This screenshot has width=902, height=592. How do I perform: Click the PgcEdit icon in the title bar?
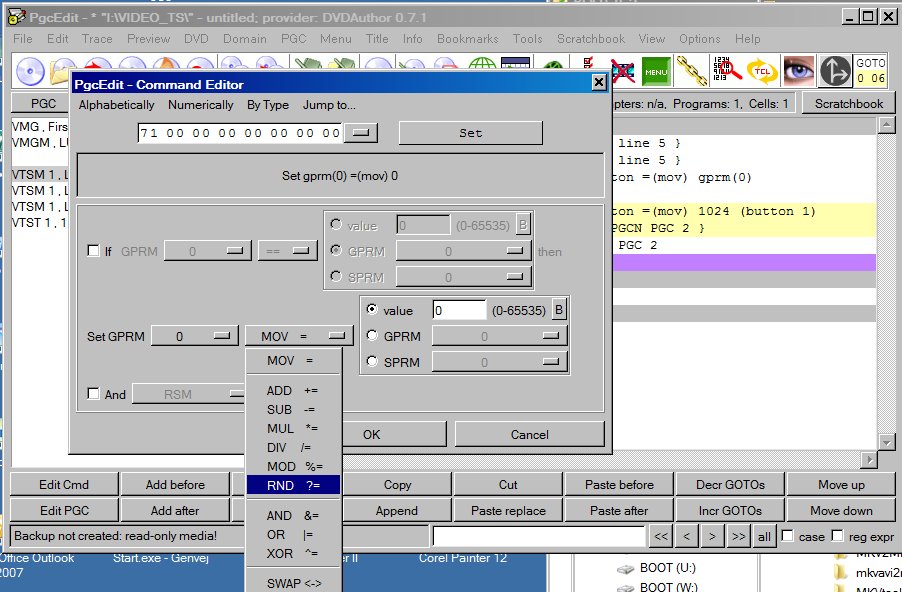[16, 17]
